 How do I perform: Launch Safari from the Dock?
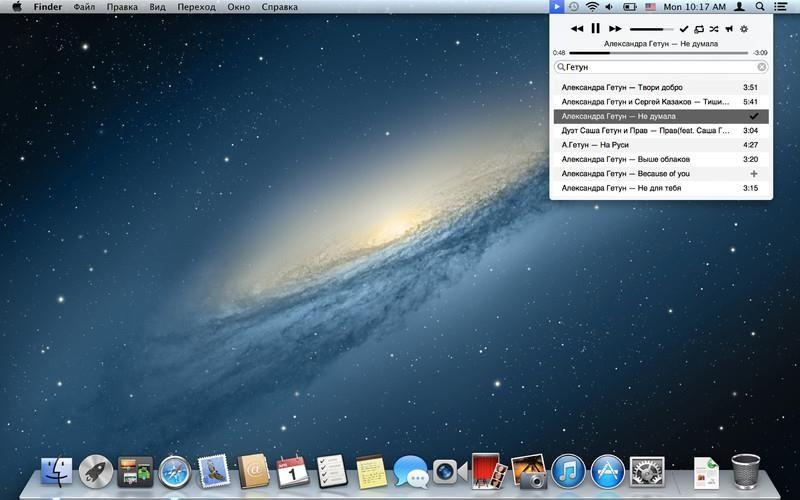(174, 472)
